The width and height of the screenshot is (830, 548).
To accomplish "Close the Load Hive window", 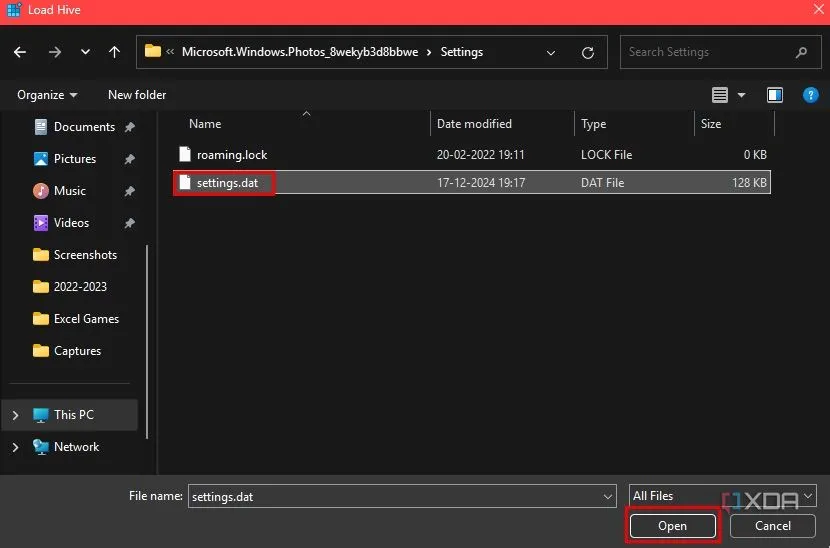I will pyautogui.click(x=818, y=9).
